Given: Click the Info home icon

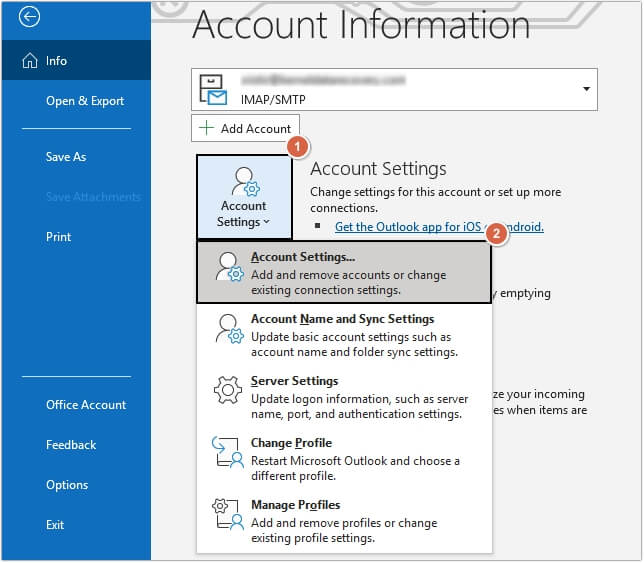Looking at the screenshot, I should [x=30, y=61].
